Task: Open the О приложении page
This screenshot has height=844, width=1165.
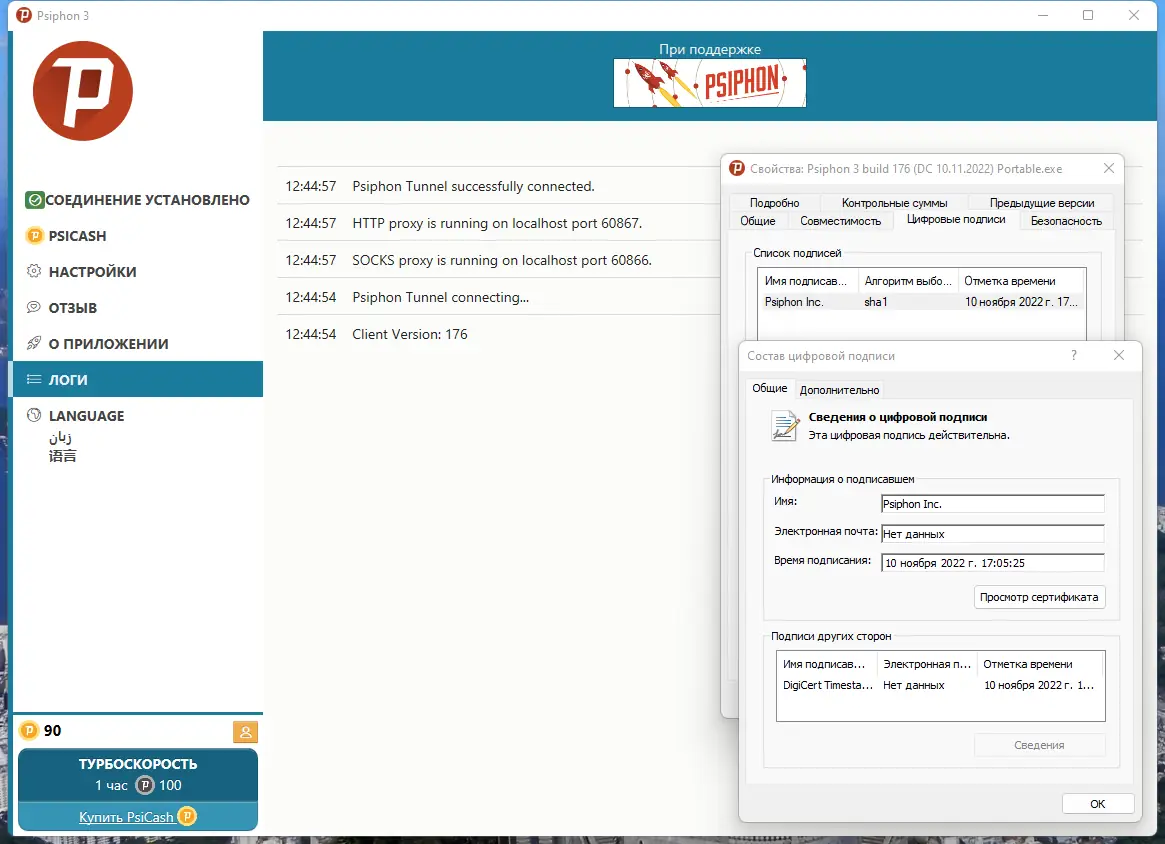Action: [x=138, y=343]
